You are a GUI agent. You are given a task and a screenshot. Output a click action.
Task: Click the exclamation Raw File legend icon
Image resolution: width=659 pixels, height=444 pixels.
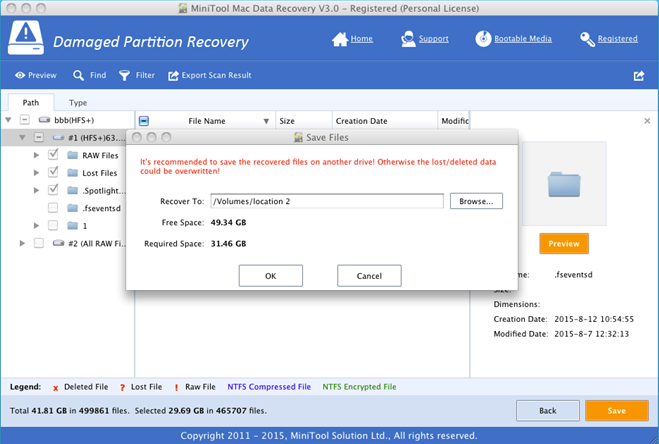coord(176,388)
